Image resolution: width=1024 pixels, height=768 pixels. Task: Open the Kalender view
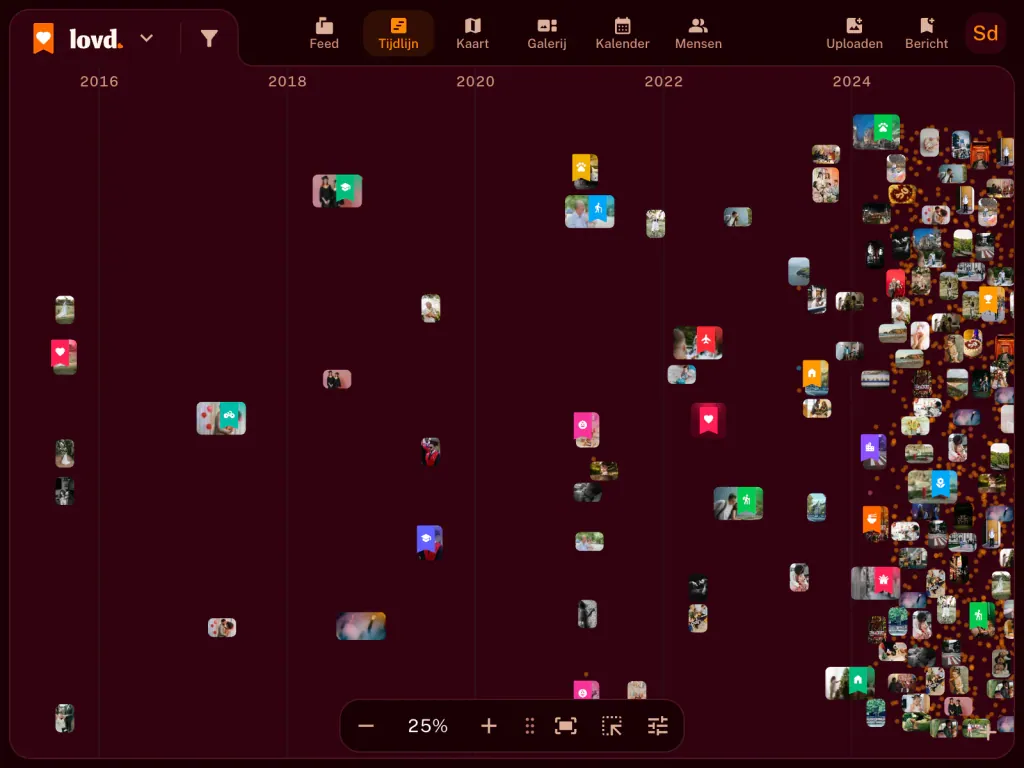pyautogui.click(x=622, y=34)
